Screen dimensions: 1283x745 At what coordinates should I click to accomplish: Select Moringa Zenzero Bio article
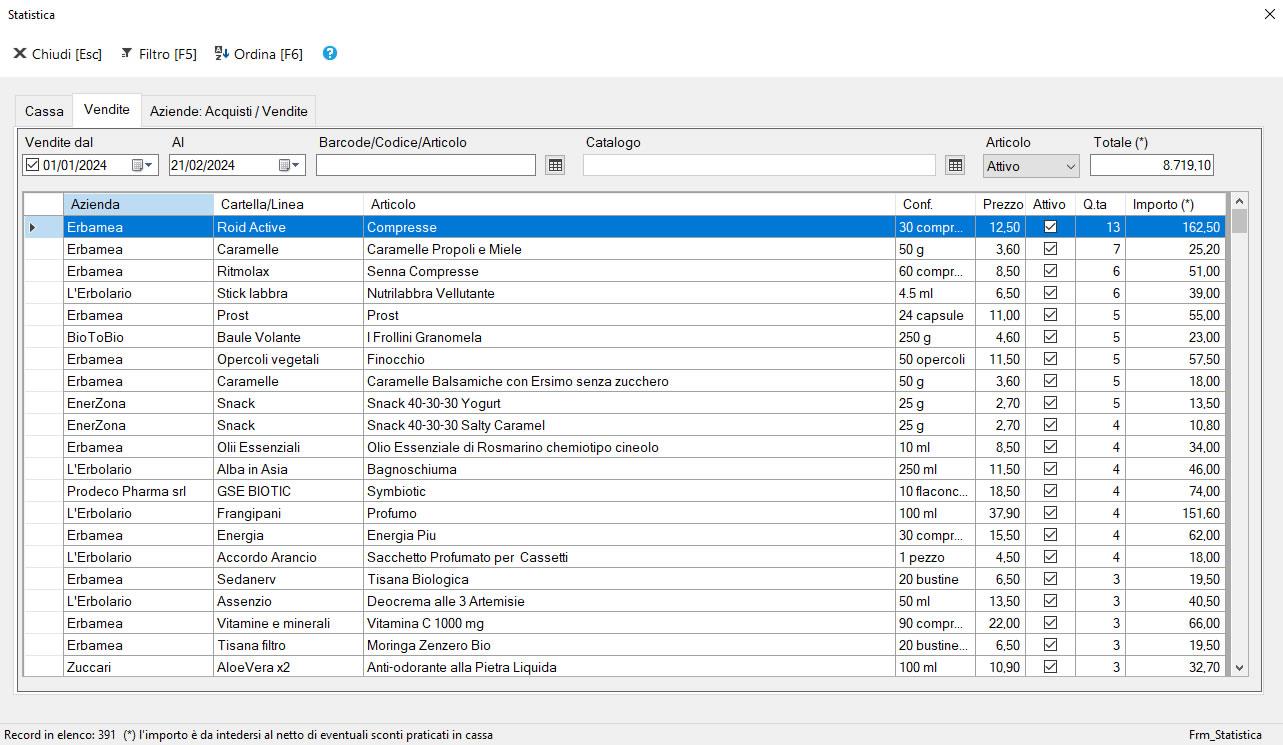point(629,645)
